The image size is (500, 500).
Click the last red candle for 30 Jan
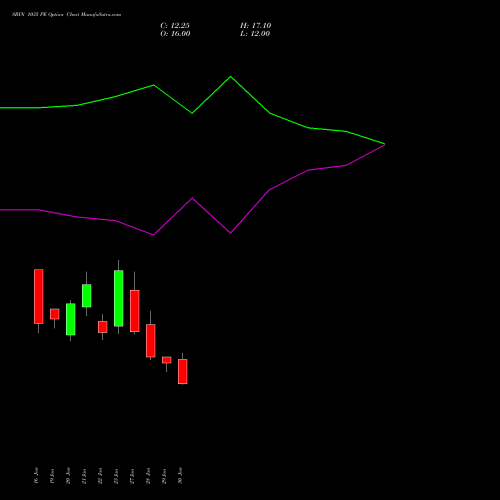[183, 372]
